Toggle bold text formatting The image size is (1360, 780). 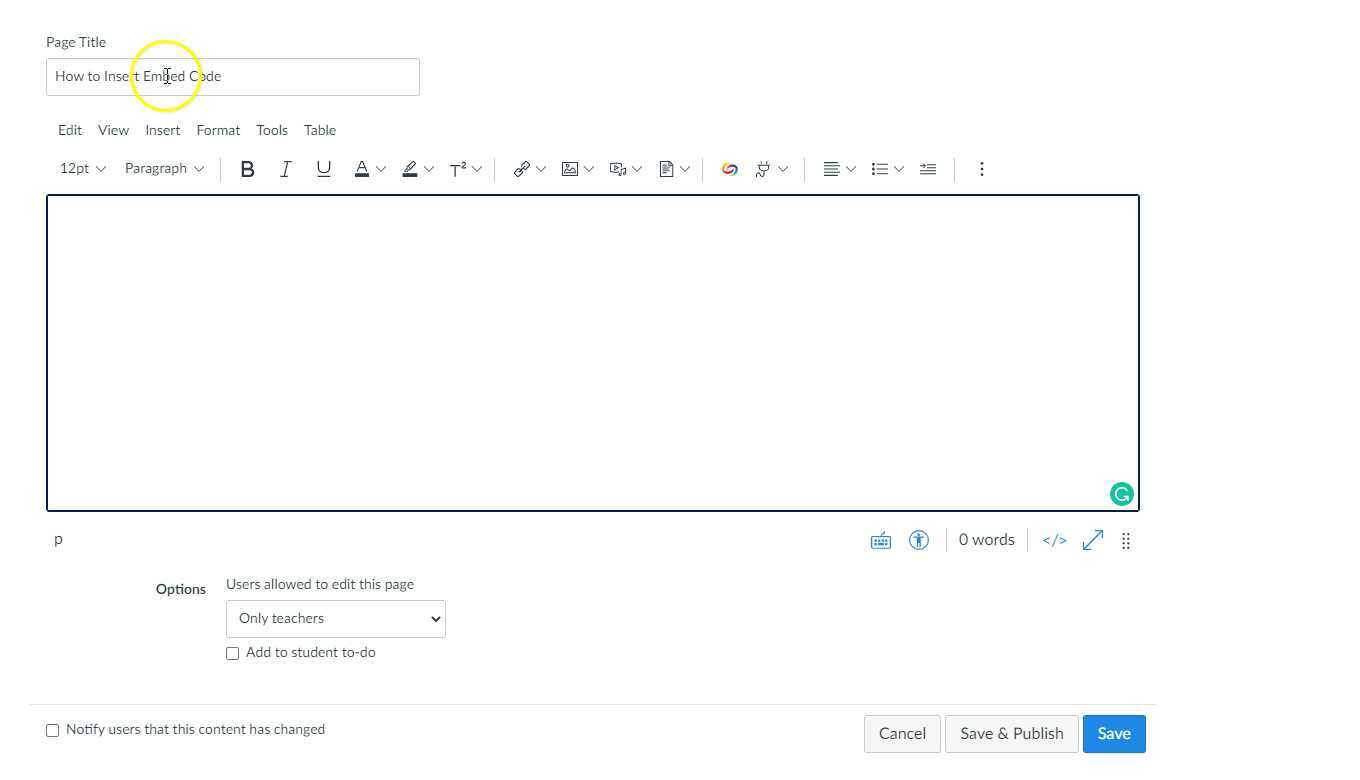(x=247, y=168)
